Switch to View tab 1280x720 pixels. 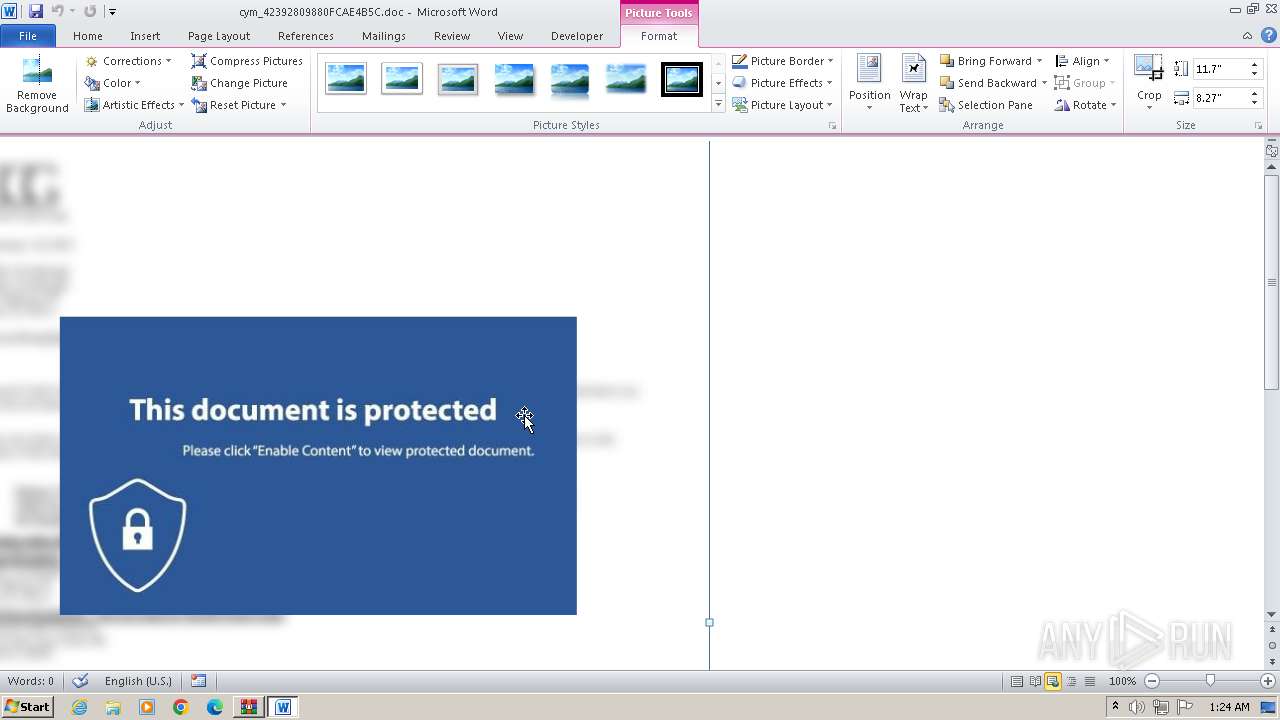click(511, 36)
